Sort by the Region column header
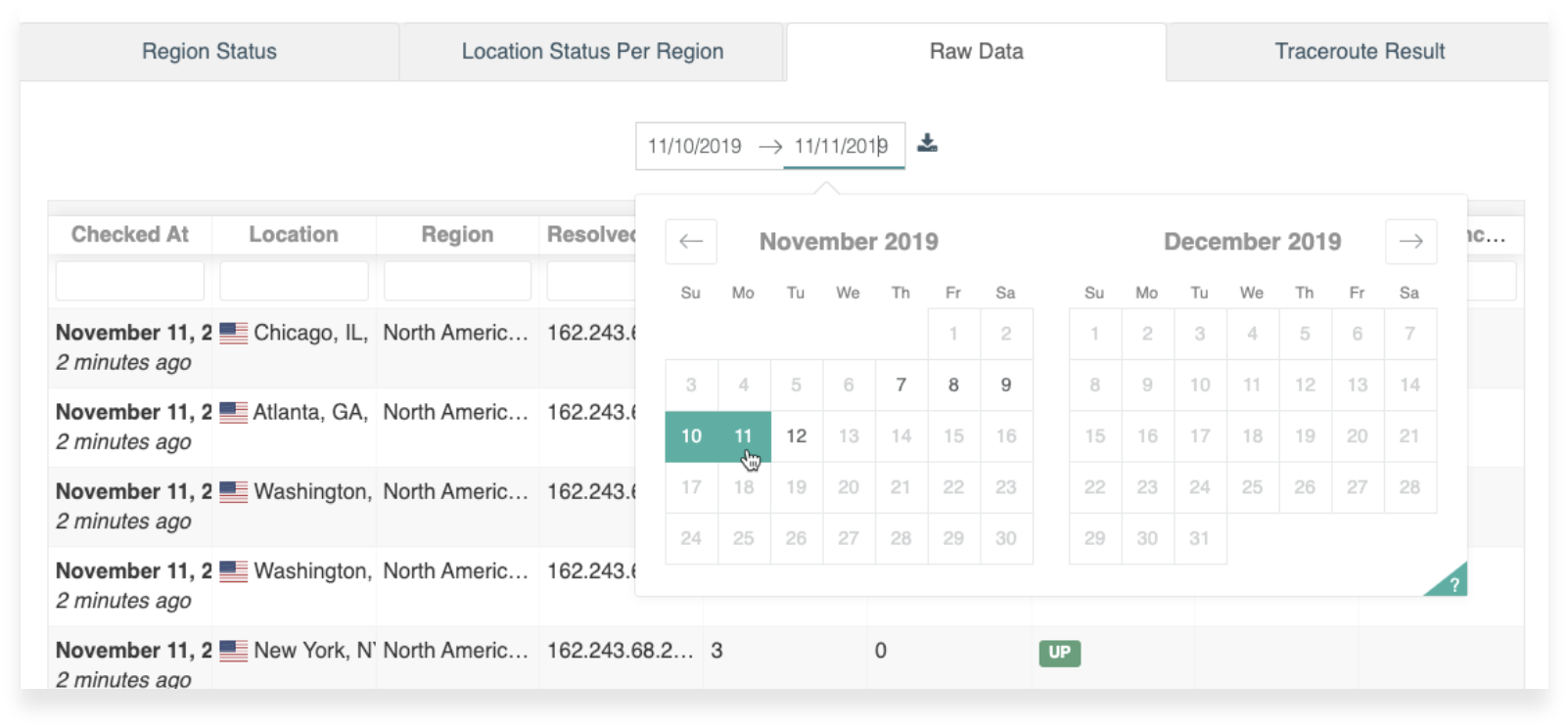Image resolution: width=1568 pixels, height=728 pixels. (x=457, y=235)
